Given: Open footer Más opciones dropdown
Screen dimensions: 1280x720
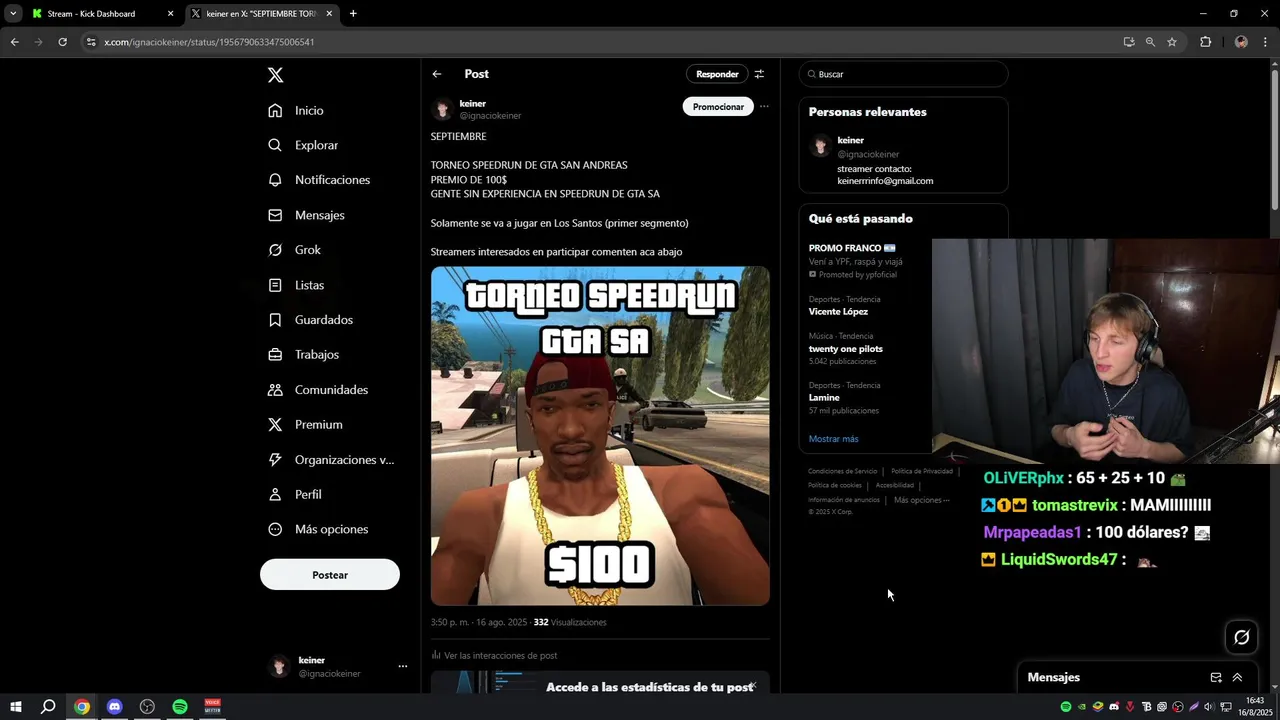Looking at the screenshot, I should (921, 500).
